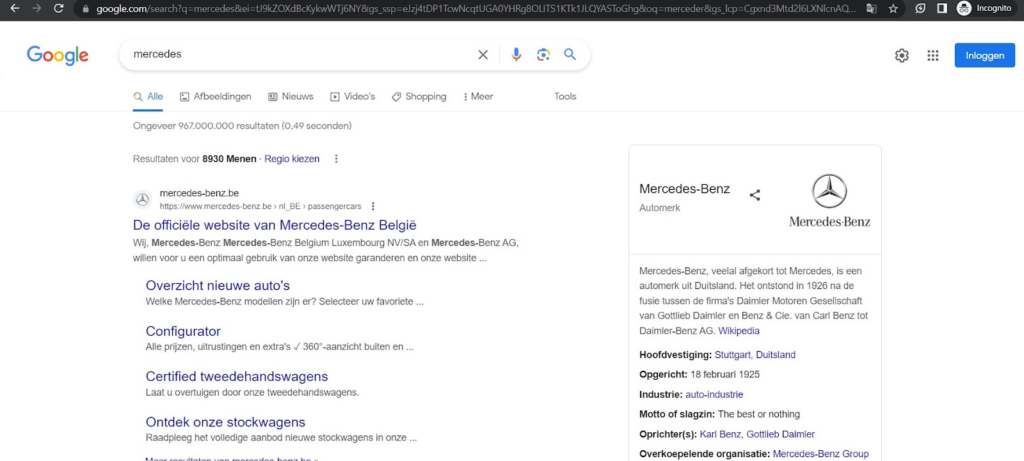Open De officiële website van Mercedes-Benz België
This screenshot has width=1024, height=461.
274,225
